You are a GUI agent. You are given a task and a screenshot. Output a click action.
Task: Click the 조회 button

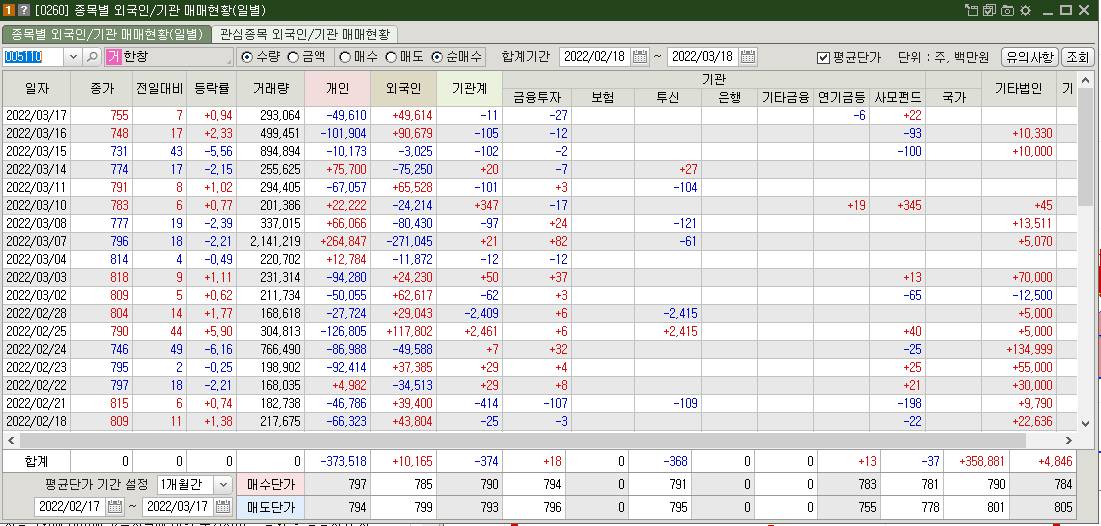pyautogui.click(x=1078, y=57)
